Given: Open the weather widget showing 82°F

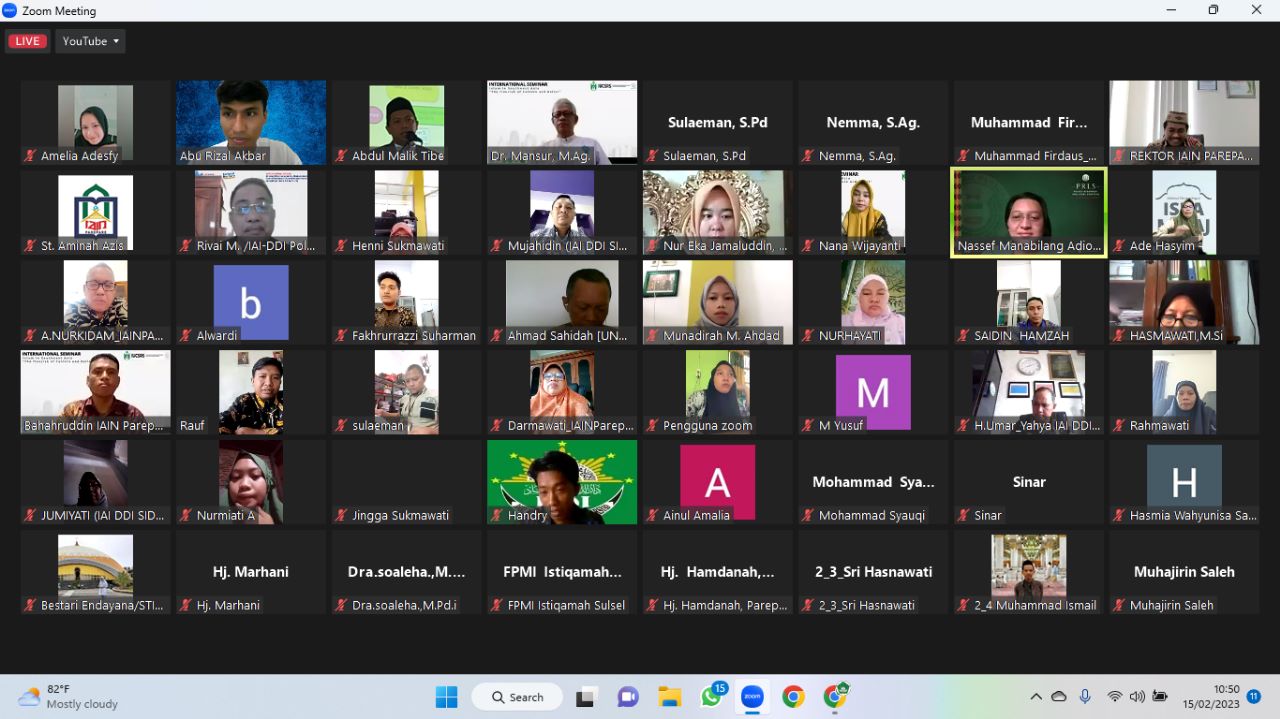Looking at the screenshot, I should [68, 697].
